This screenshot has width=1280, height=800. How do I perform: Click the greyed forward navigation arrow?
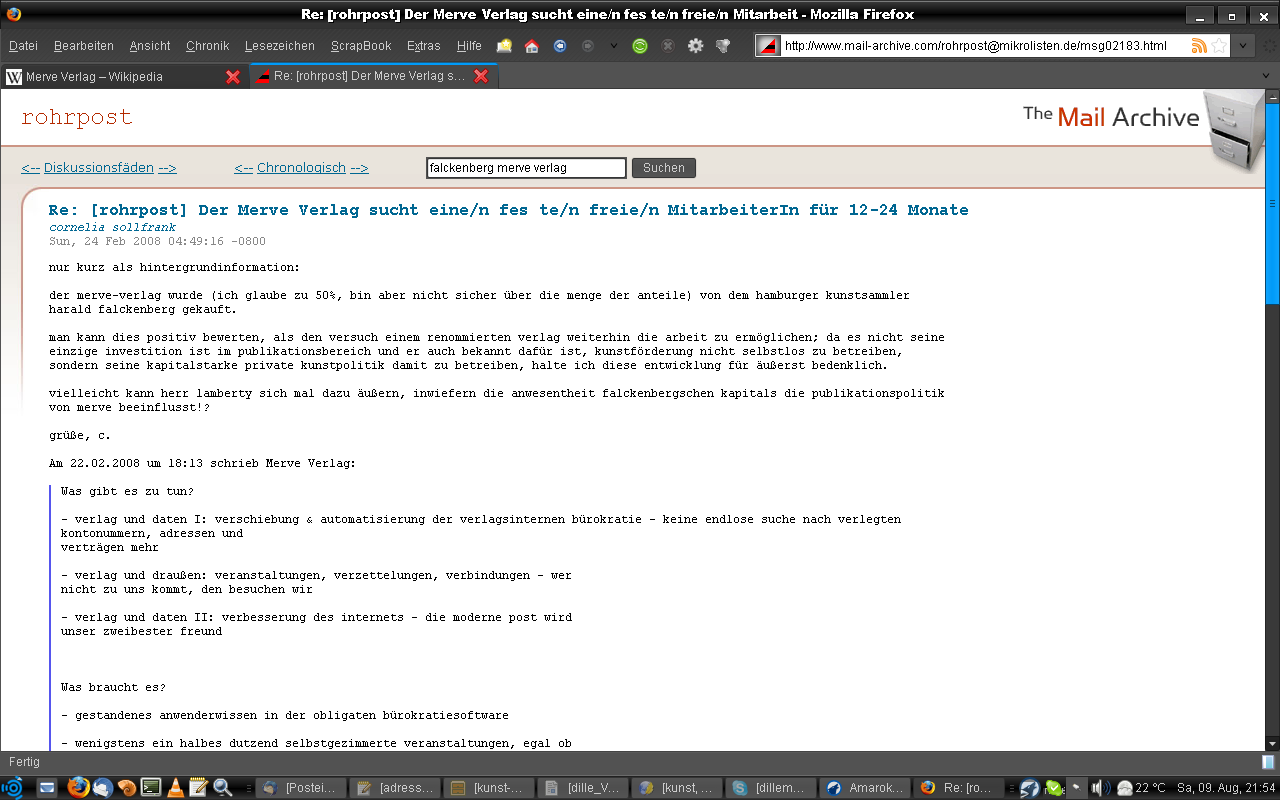(x=588, y=46)
